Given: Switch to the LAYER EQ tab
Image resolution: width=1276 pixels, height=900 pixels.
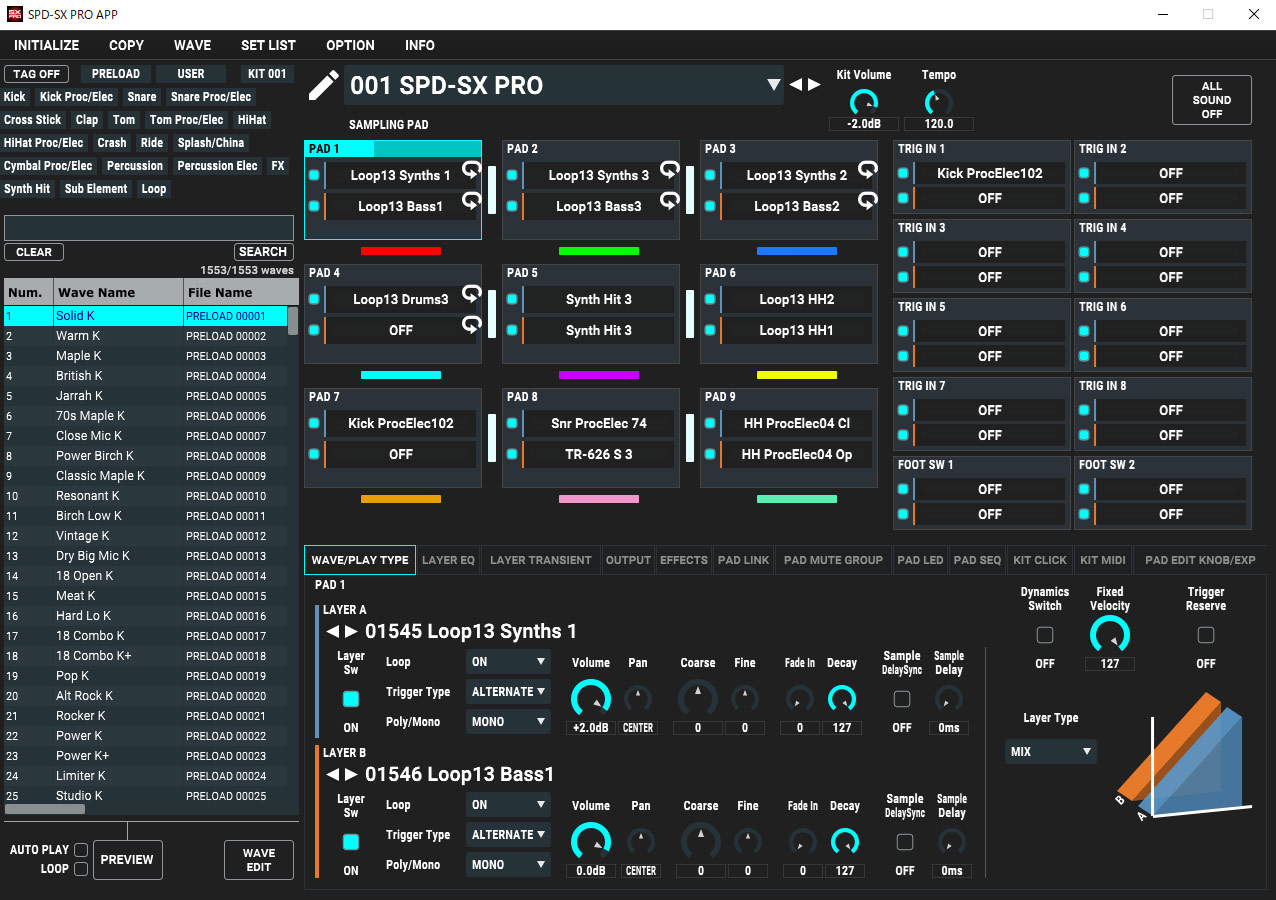Looking at the screenshot, I should coord(448,560).
